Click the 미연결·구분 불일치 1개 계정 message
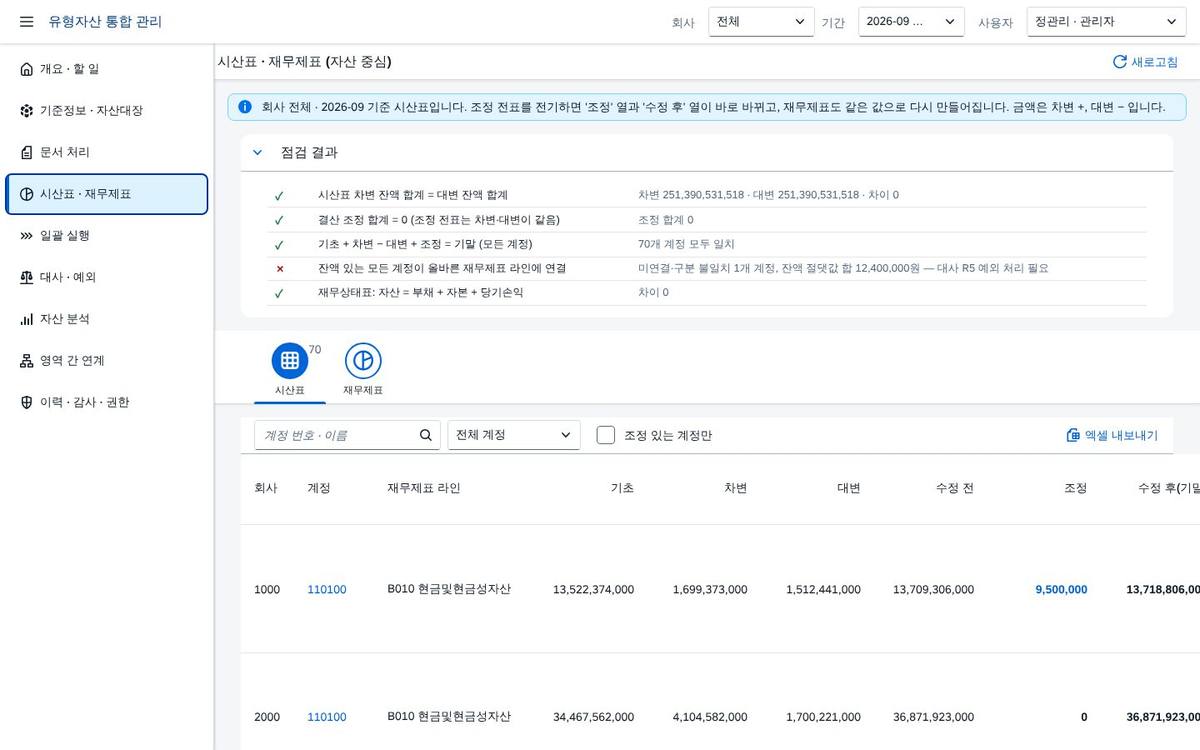The width and height of the screenshot is (1200, 750). pos(843,269)
